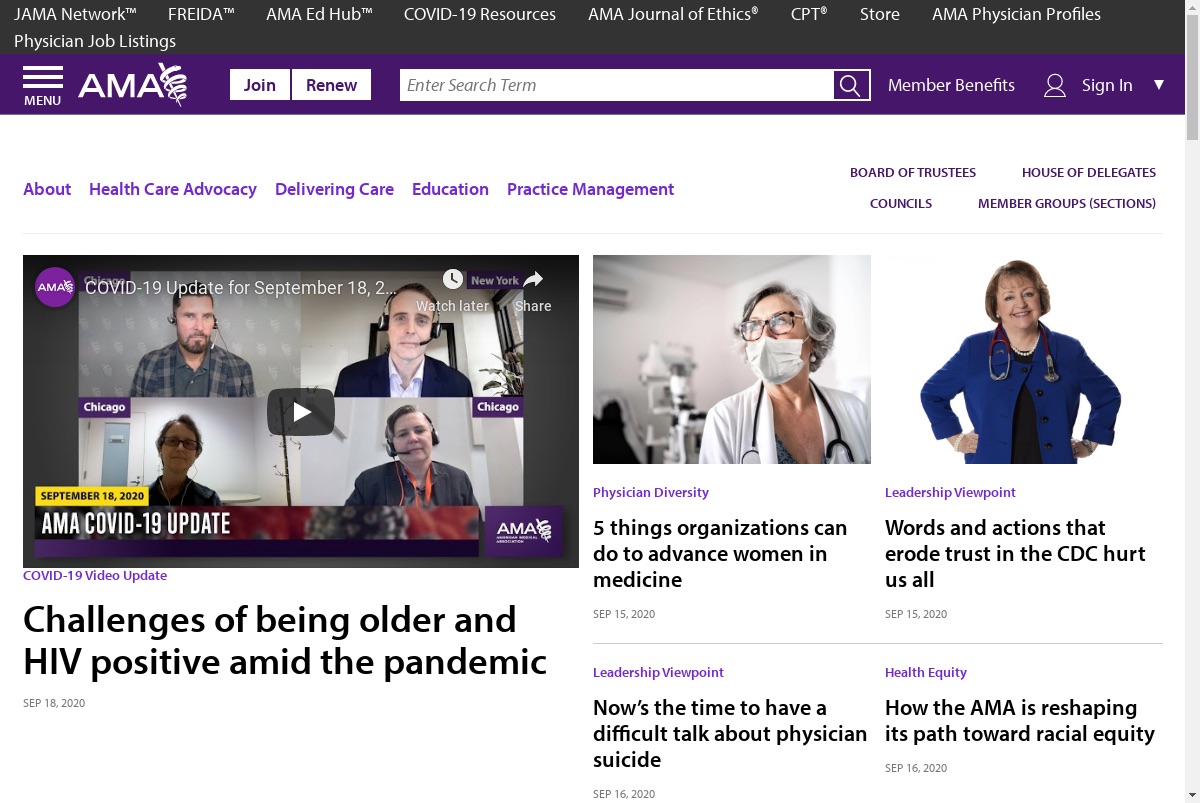Open FREIDA top link
Screen dimensions: 1200x803
click(201, 14)
